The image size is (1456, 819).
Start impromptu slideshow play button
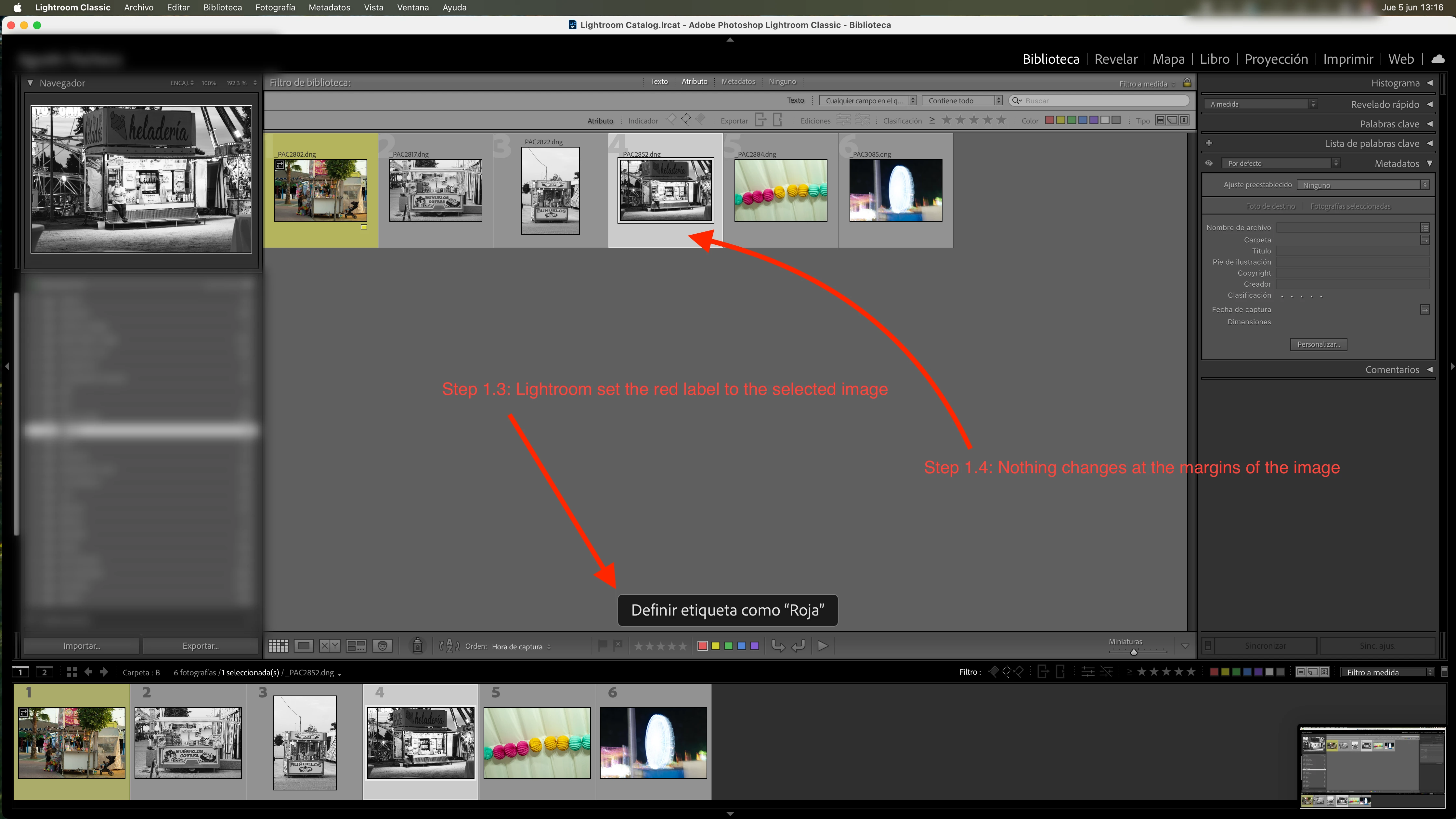click(x=823, y=646)
